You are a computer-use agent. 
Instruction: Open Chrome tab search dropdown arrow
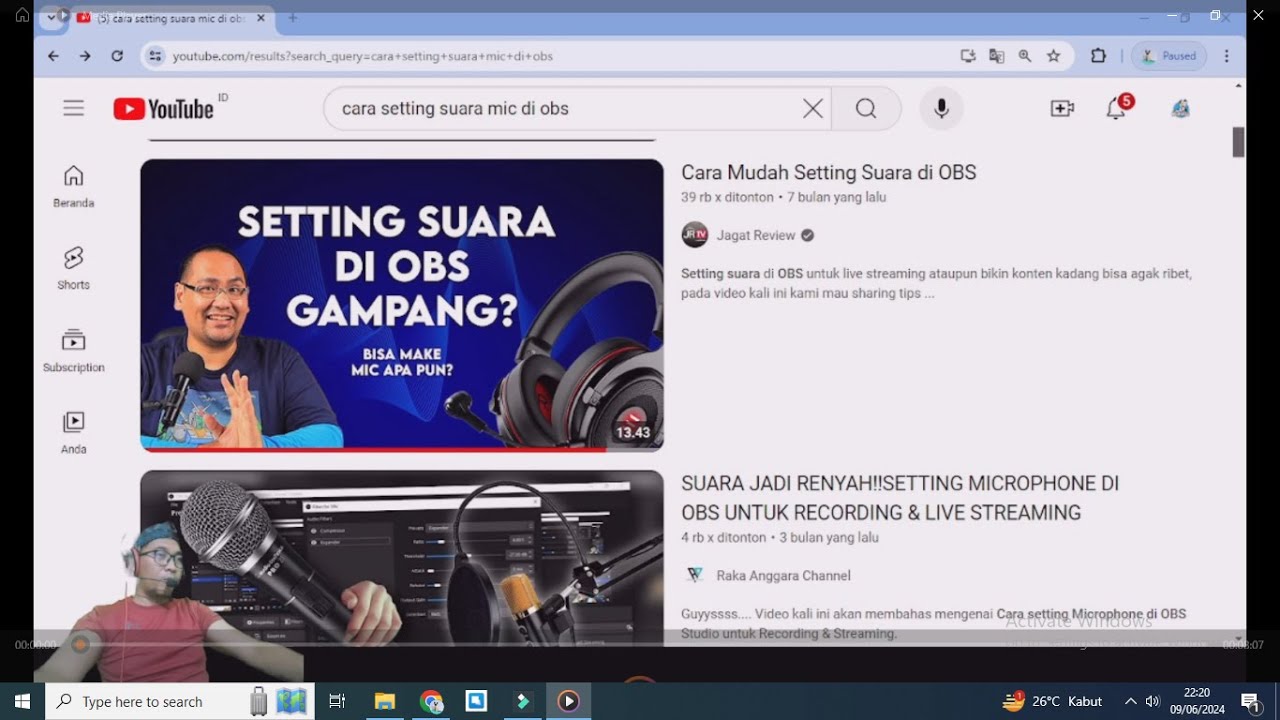(x=52, y=17)
